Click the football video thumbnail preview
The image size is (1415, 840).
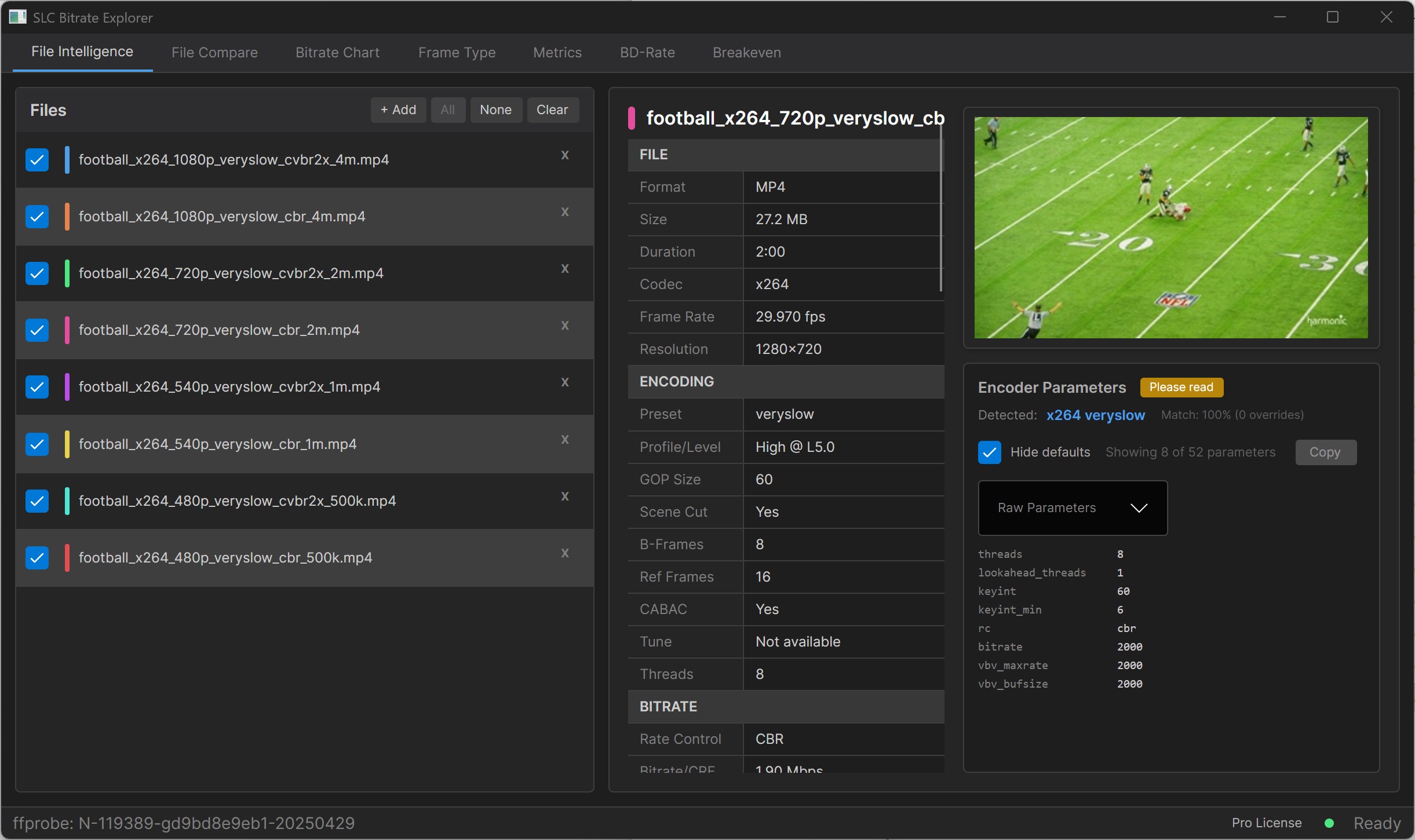[x=1170, y=228]
